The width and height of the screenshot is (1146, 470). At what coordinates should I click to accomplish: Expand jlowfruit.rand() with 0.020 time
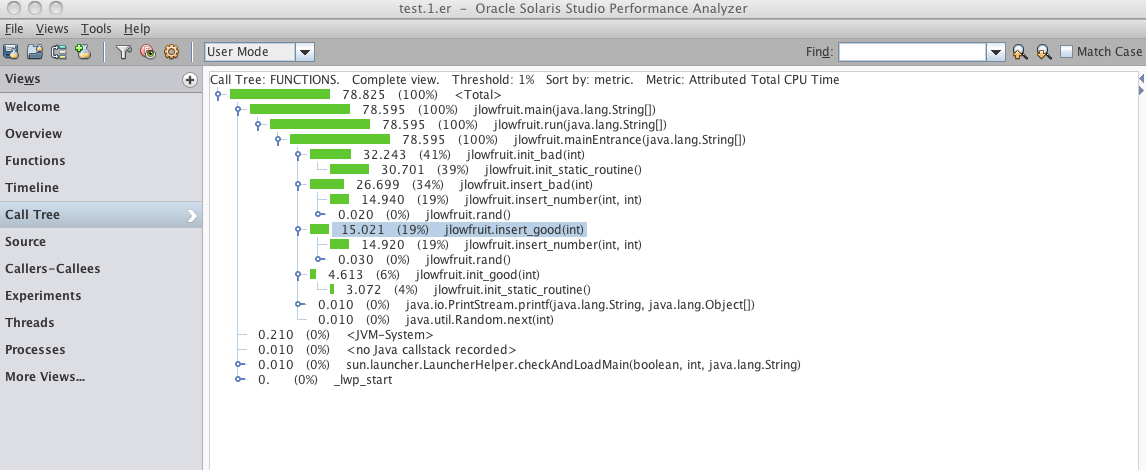(x=319, y=215)
